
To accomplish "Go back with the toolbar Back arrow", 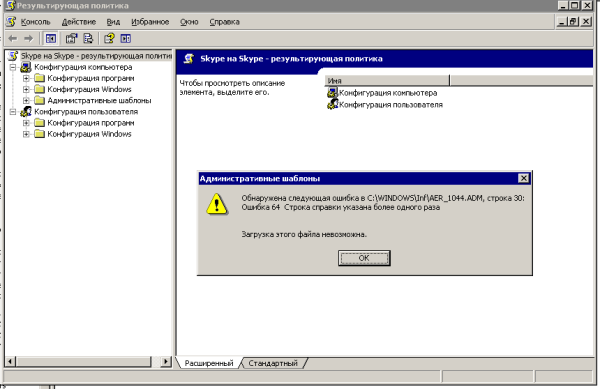I will click(13, 38).
